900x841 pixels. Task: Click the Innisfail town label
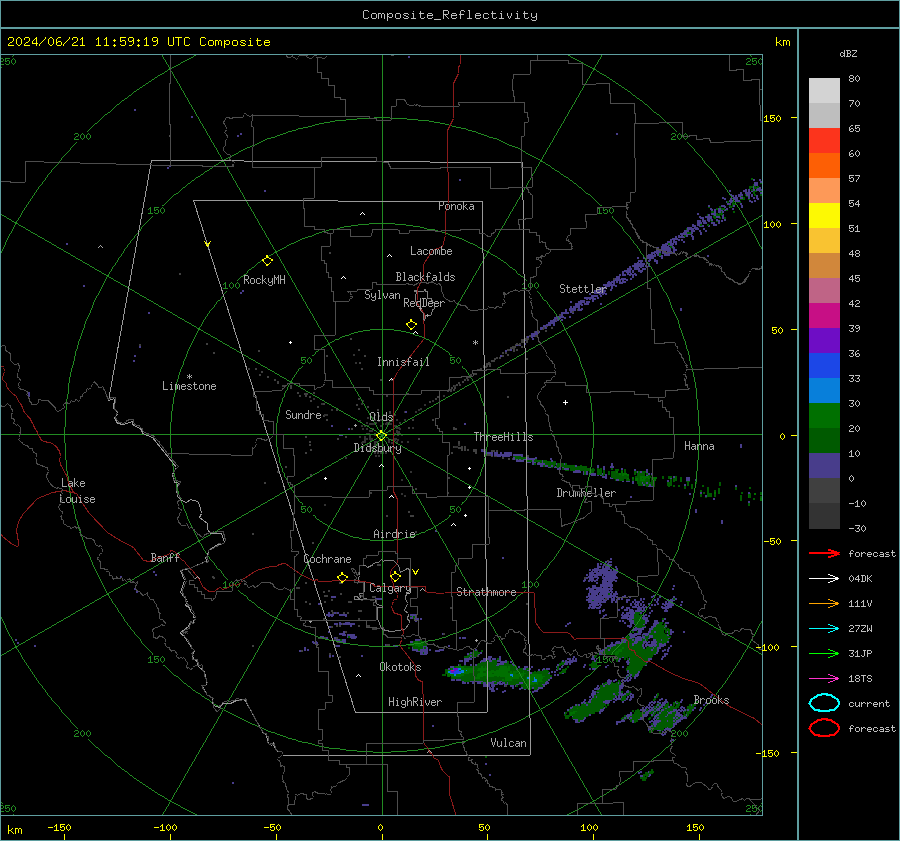[x=403, y=362]
